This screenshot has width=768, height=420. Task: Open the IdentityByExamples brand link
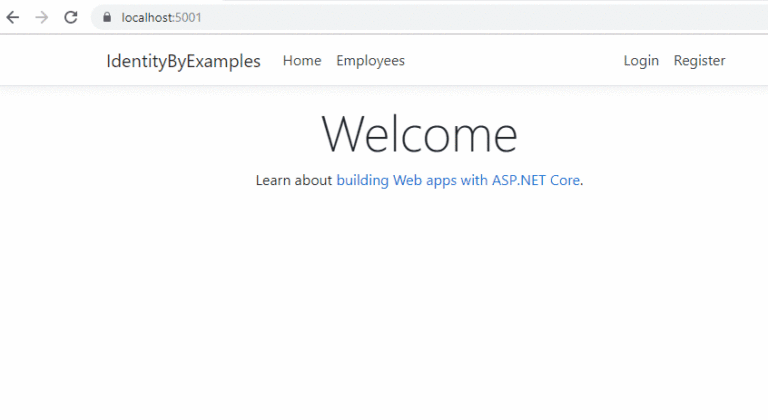point(183,61)
